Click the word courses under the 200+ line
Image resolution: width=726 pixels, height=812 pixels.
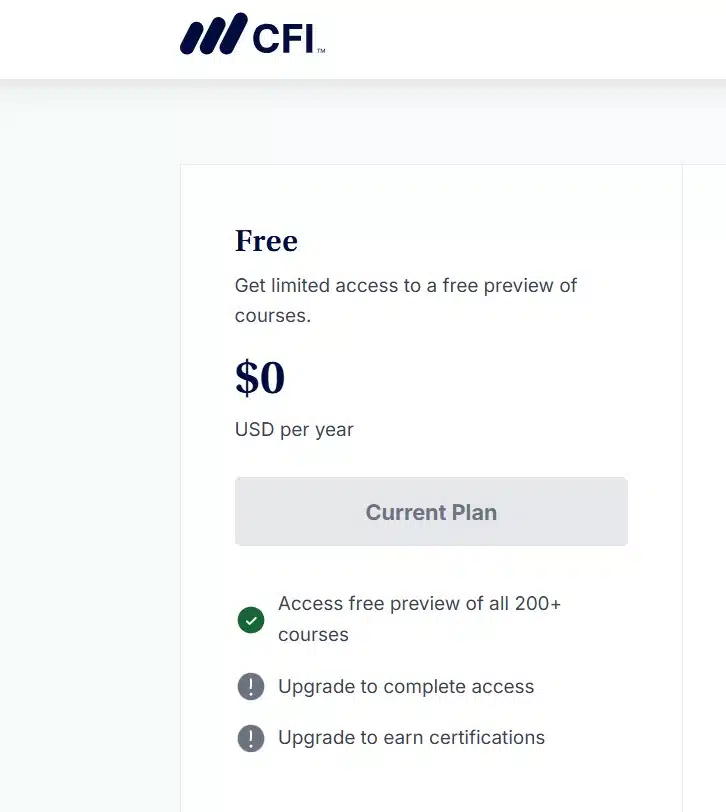point(313,635)
